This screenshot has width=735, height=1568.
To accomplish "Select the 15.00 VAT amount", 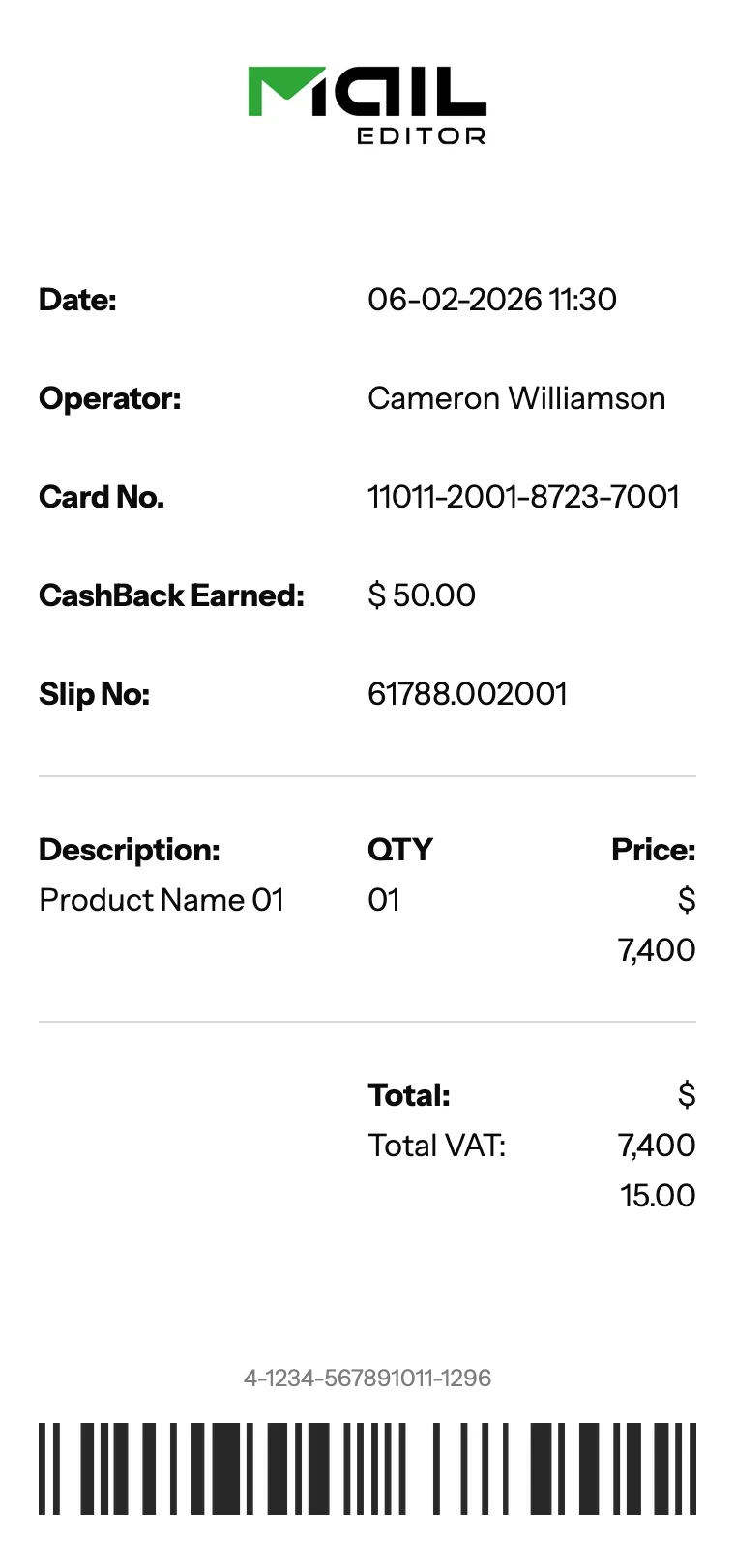I will tap(658, 1196).
